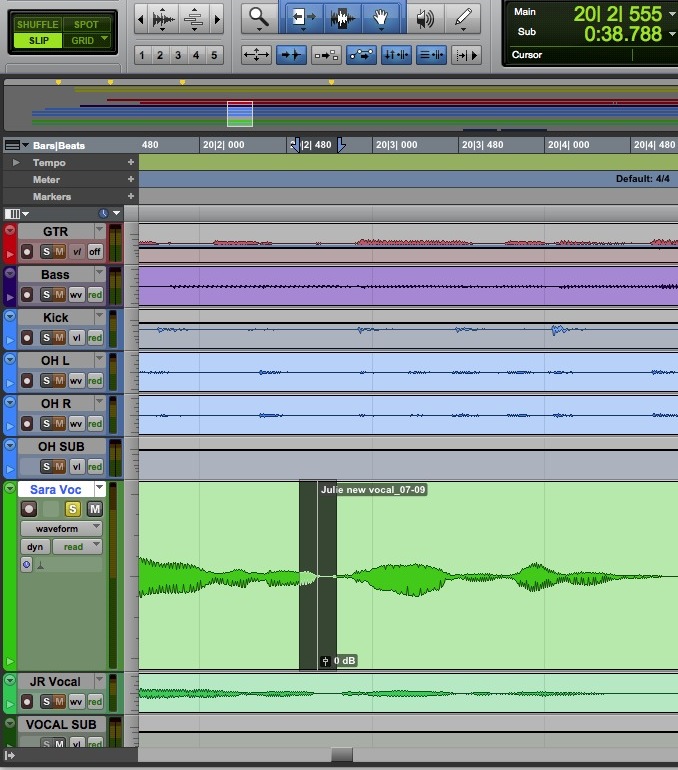Select the Scrubber speaker tool
Image resolution: width=678 pixels, height=770 pixels.
(x=425, y=18)
